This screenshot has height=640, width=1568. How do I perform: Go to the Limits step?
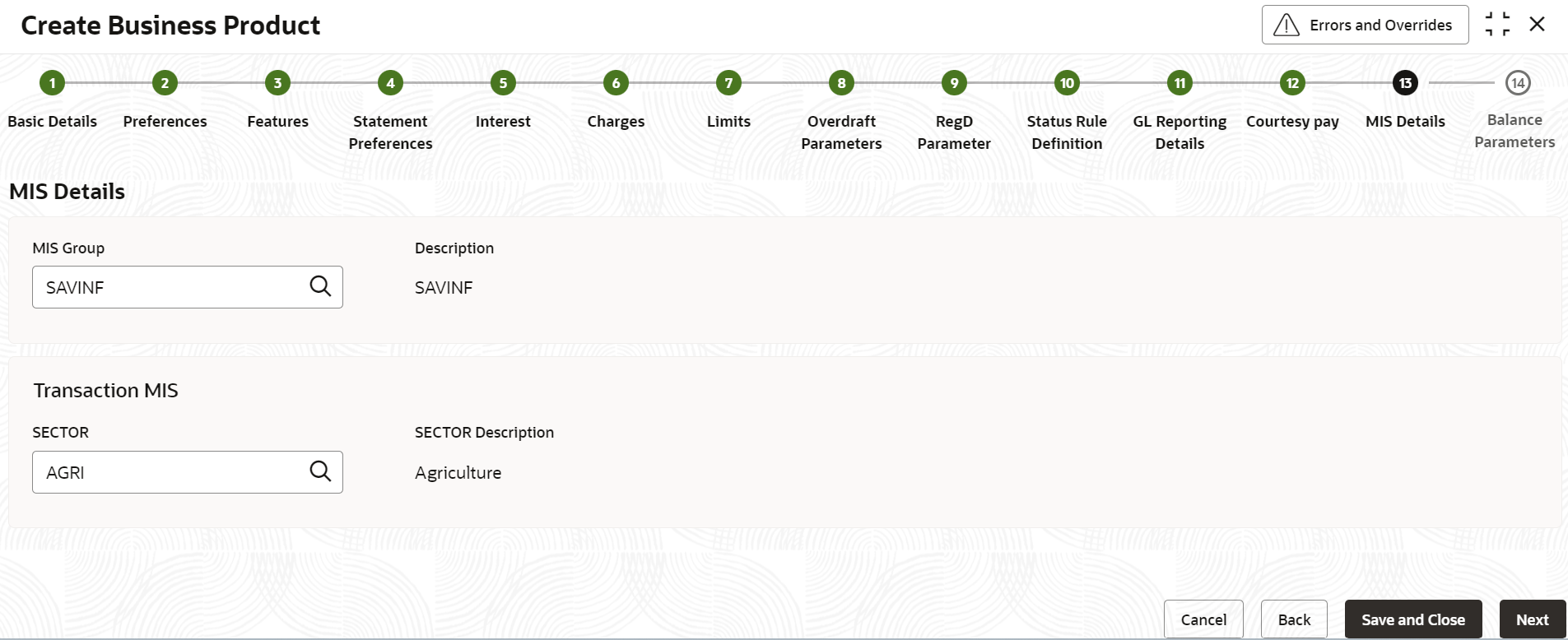point(728,121)
